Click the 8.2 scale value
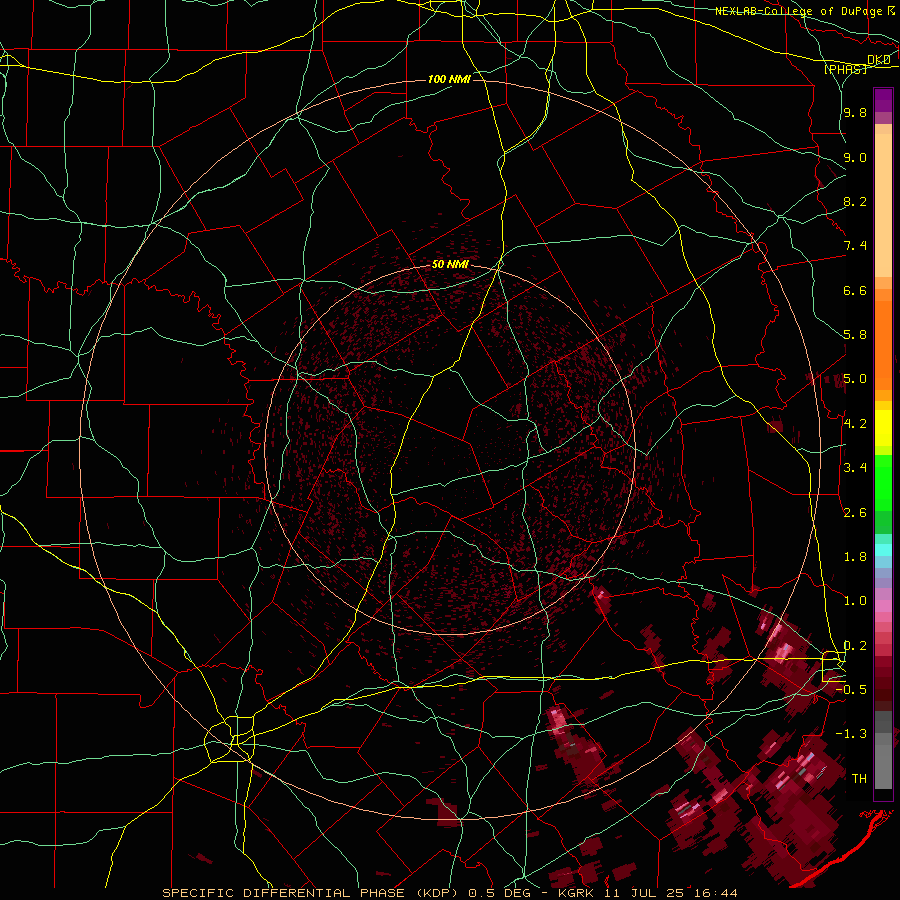Screen dimensions: 900x900 [855, 201]
